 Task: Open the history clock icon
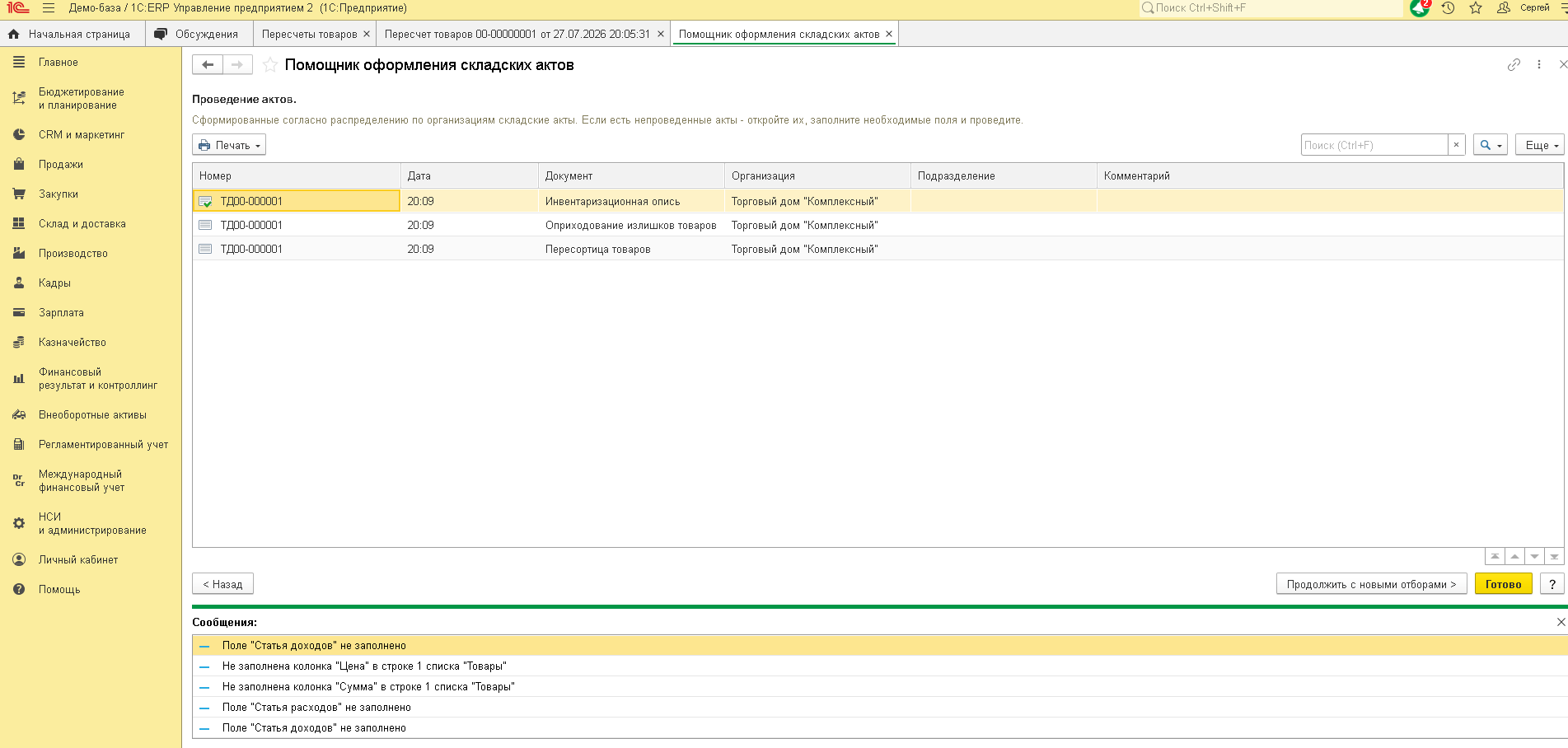(1448, 8)
